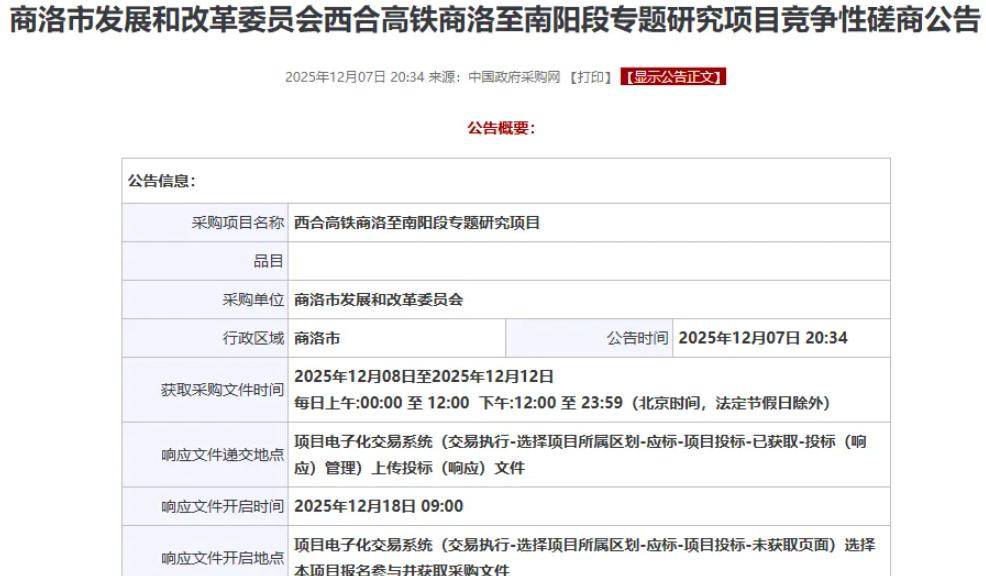This screenshot has height=576, width=986.
Task: Click the 响应文件开启地点 label cell
Action: [x=222, y=557]
